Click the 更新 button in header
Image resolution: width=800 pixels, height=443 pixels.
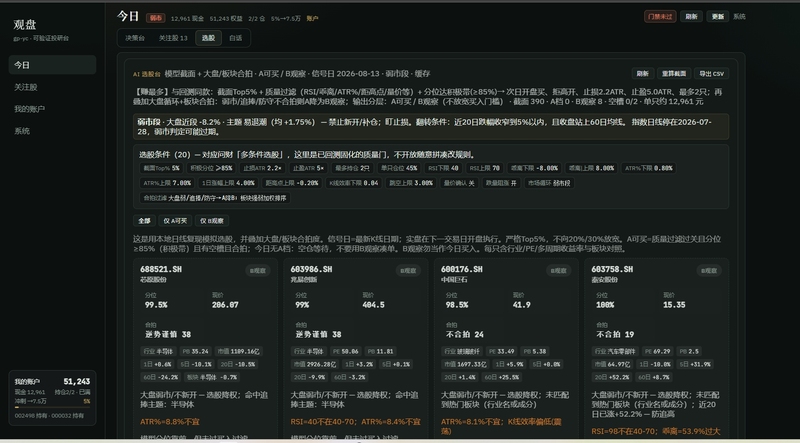[718, 16]
